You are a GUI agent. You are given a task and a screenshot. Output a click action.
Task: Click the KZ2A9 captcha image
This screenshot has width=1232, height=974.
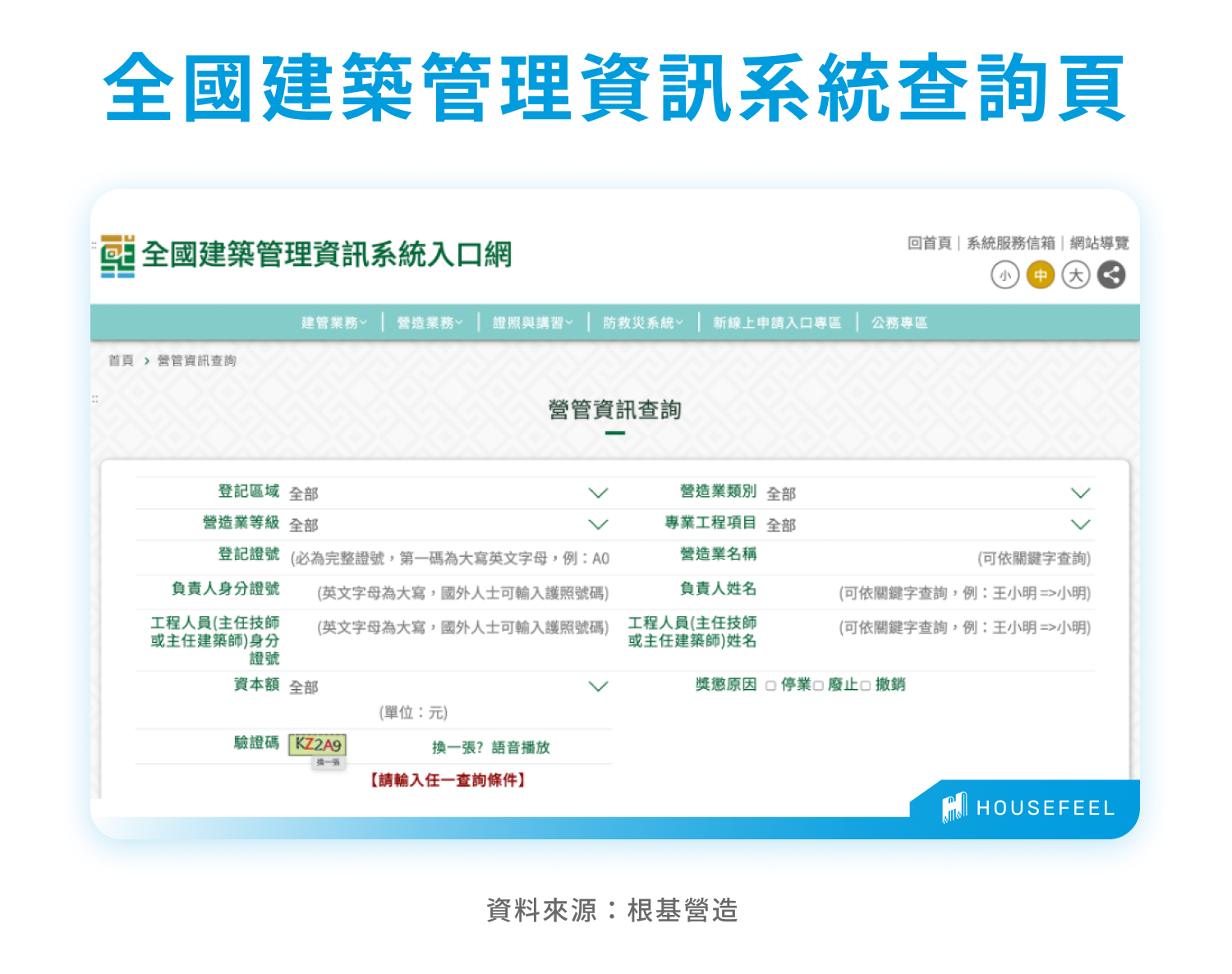[x=317, y=745]
